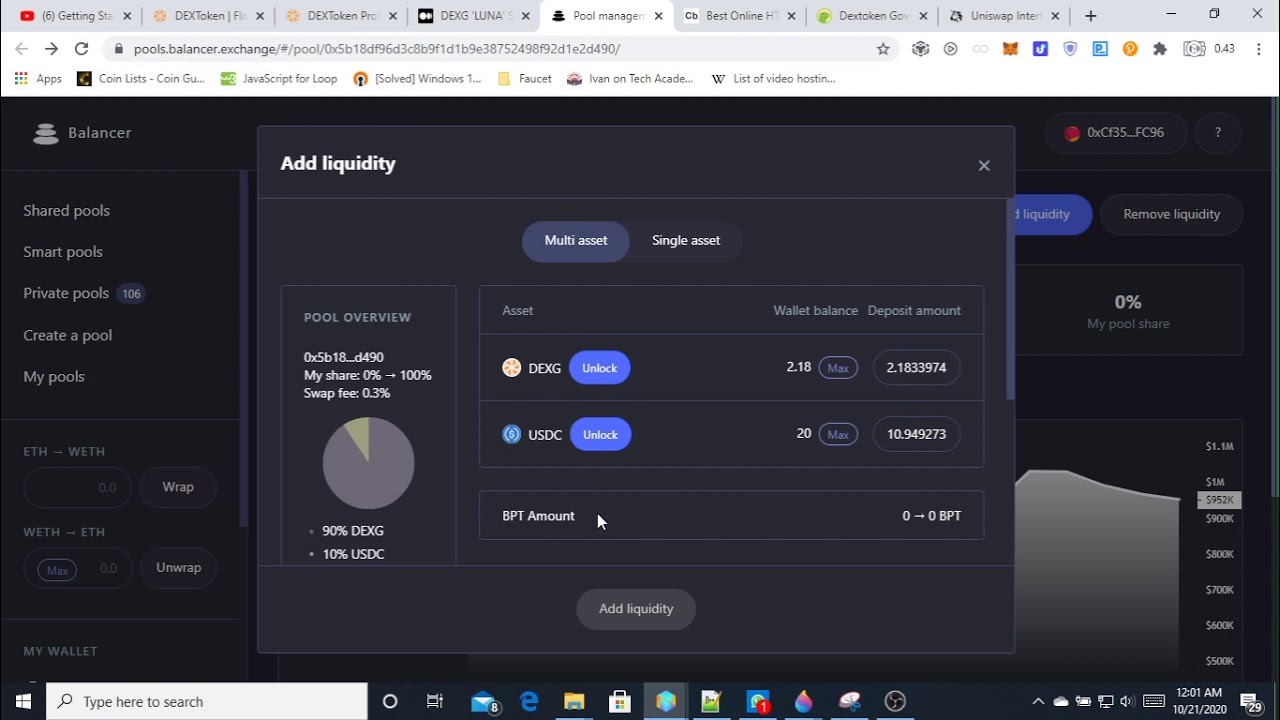This screenshot has height=720, width=1280.
Task: Open Smart pools in sidebar
Action: [x=63, y=252]
